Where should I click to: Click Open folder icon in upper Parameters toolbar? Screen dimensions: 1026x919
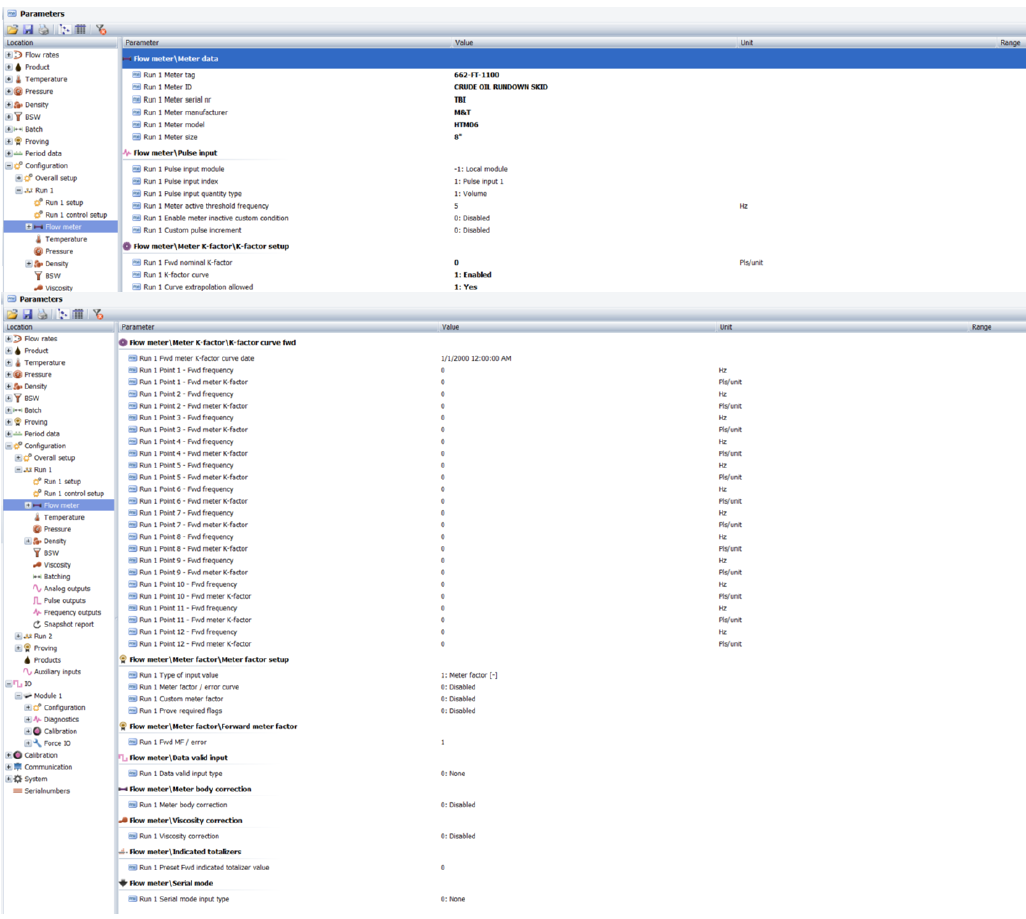click(12, 29)
